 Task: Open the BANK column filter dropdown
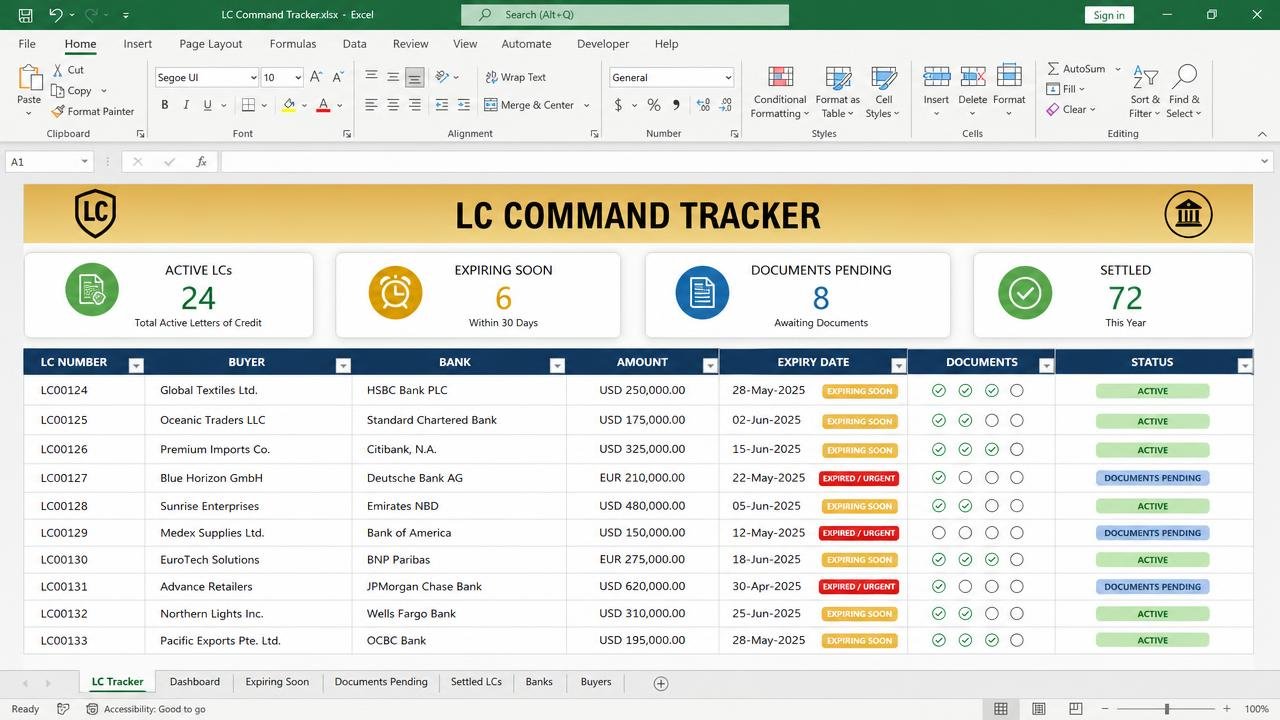click(x=557, y=366)
